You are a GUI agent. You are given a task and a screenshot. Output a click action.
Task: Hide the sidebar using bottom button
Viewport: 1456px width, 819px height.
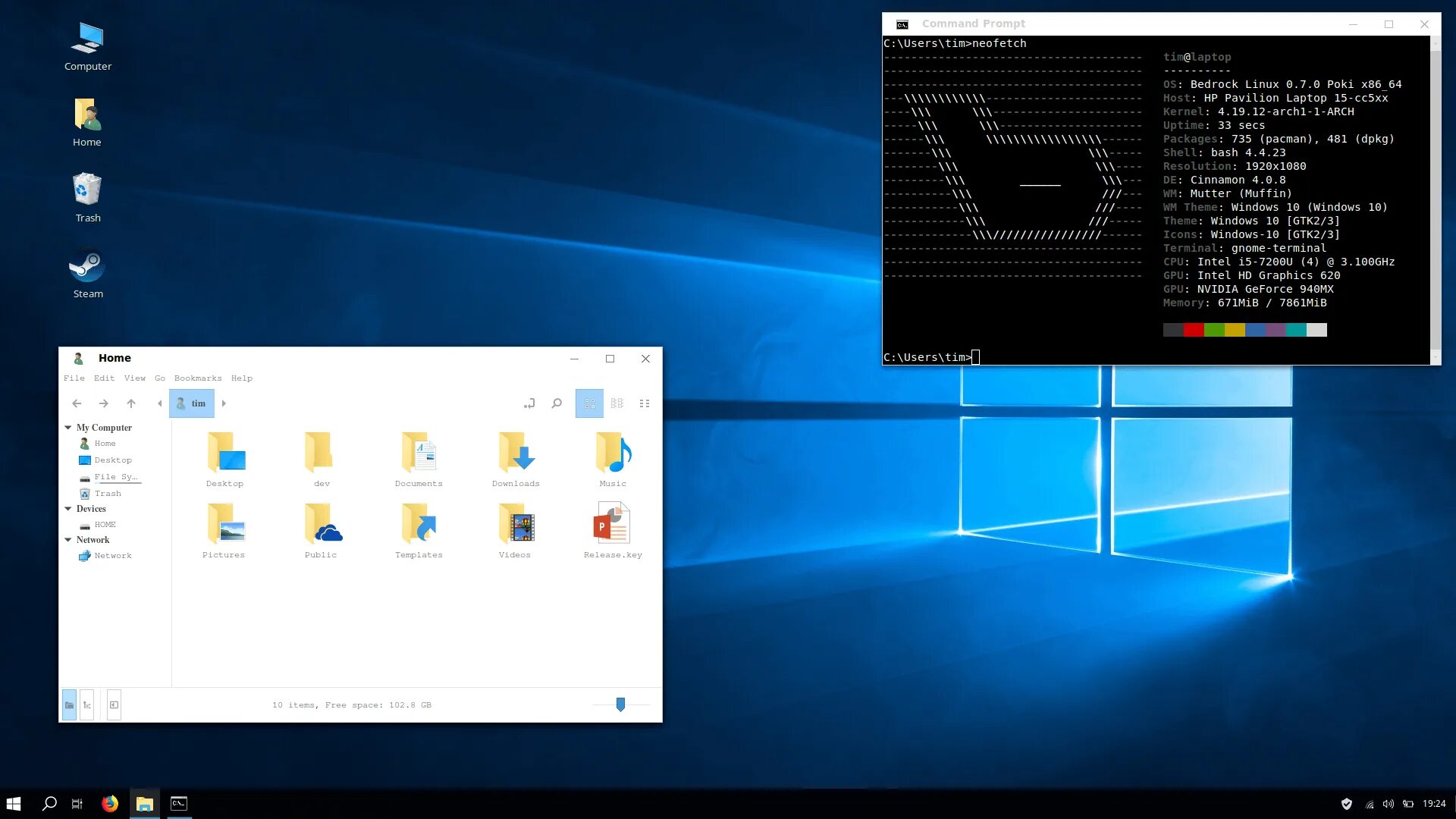coord(114,705)
